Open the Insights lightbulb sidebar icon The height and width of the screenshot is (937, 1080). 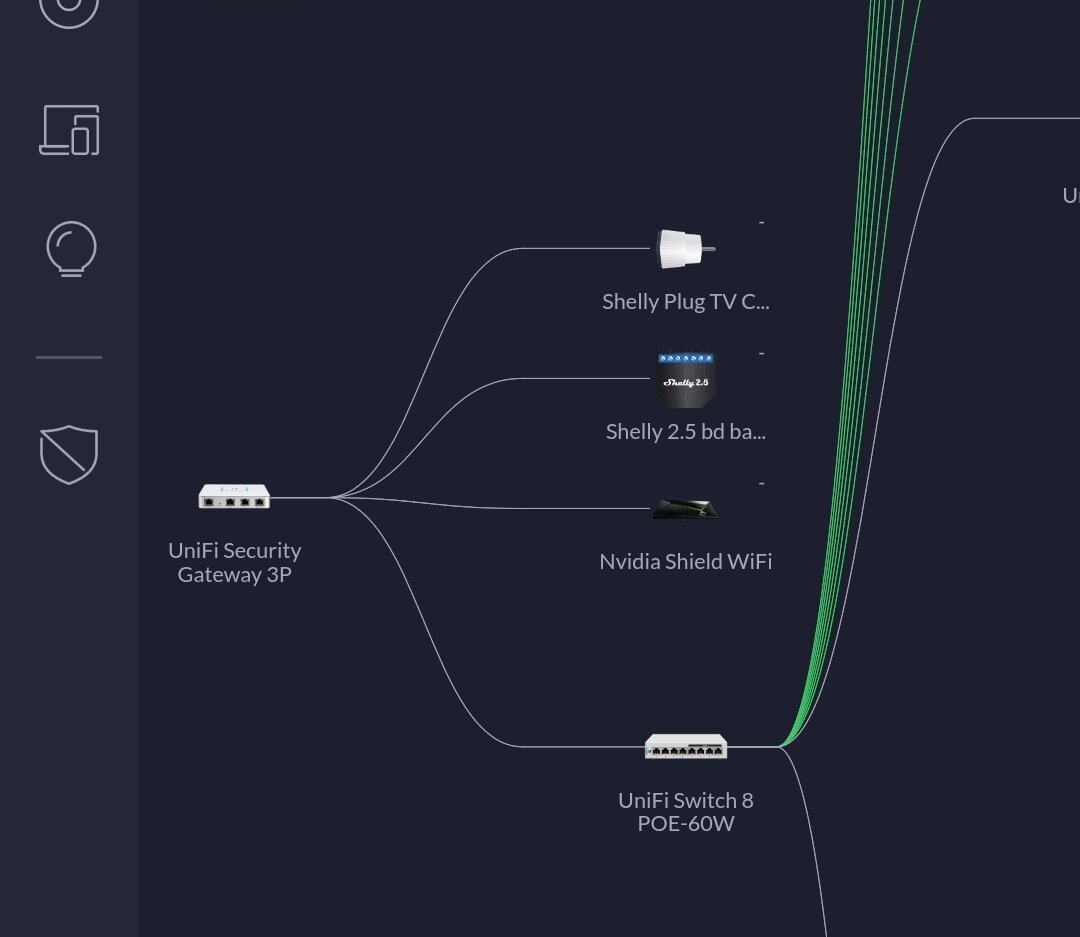pos(71,249)
